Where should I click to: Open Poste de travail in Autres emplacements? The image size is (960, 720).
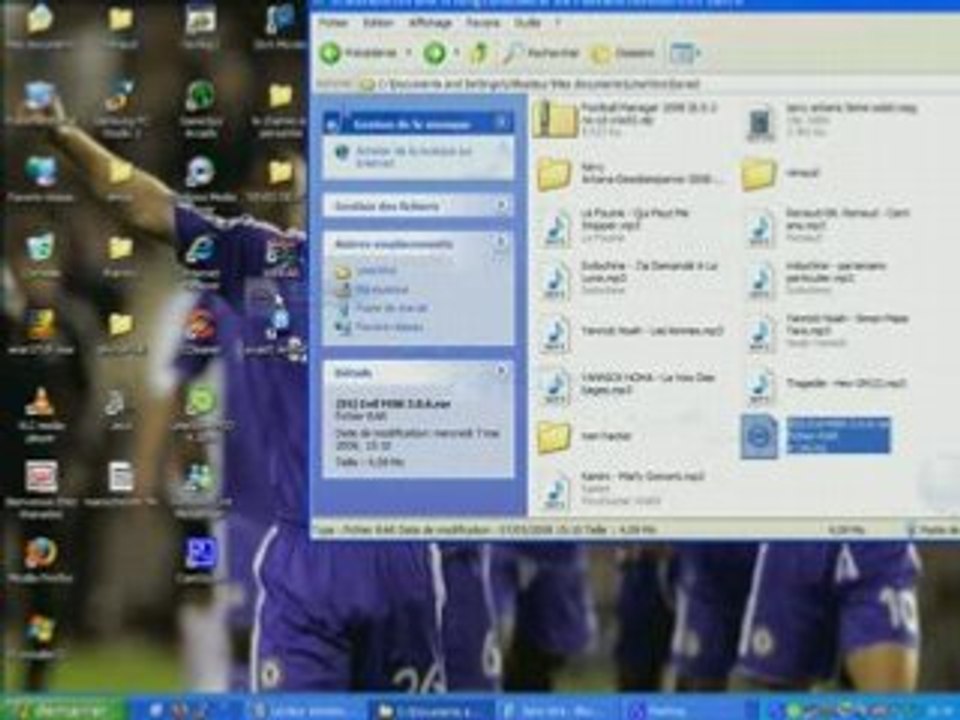(391, 308)
